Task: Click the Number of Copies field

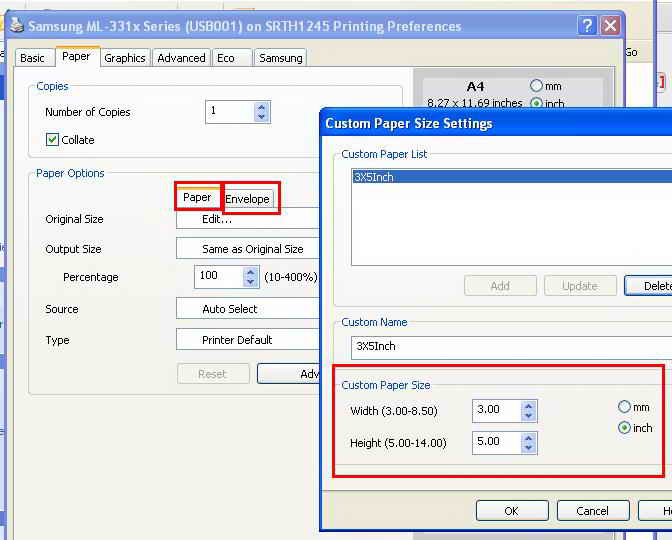Action: (x=230, y=112)
